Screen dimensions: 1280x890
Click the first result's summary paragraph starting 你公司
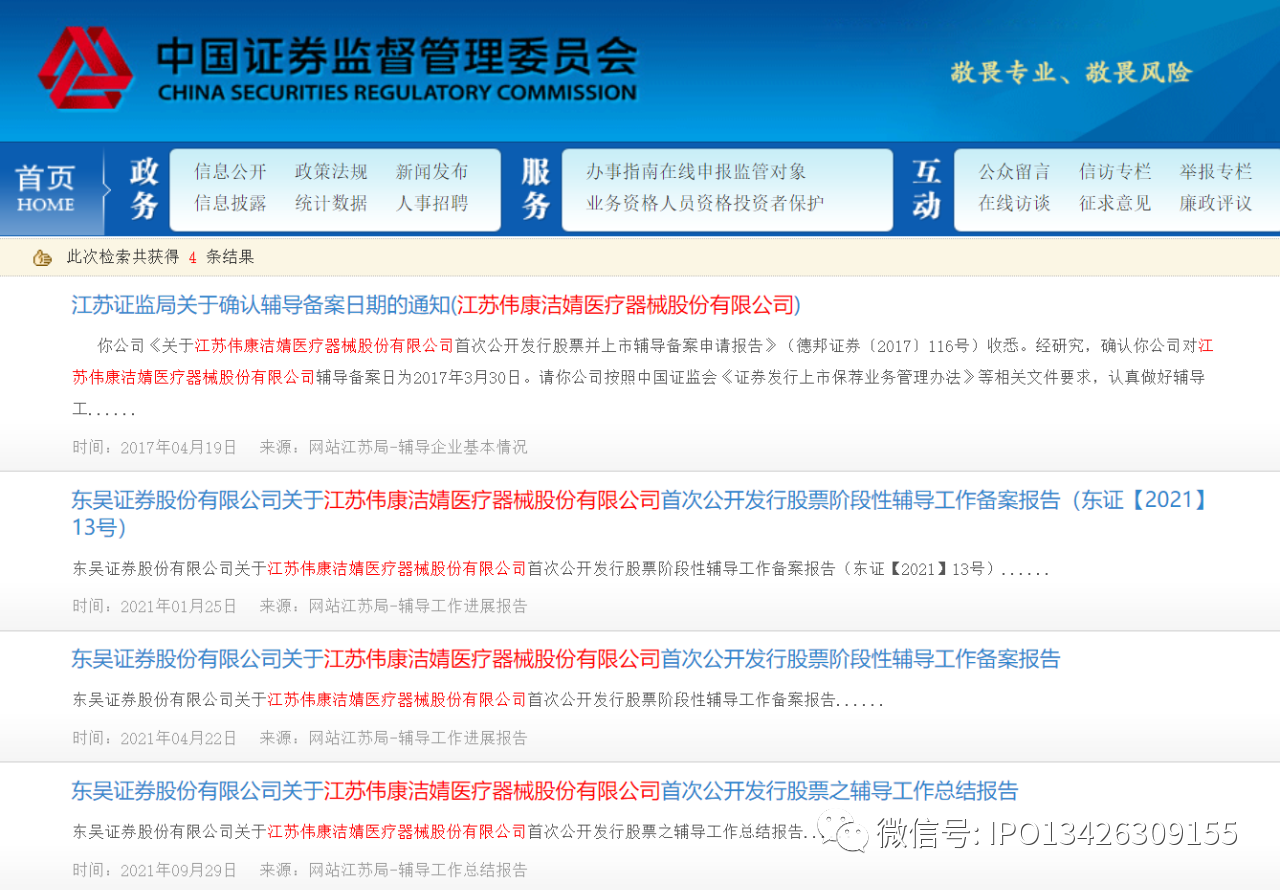point(642,377)
